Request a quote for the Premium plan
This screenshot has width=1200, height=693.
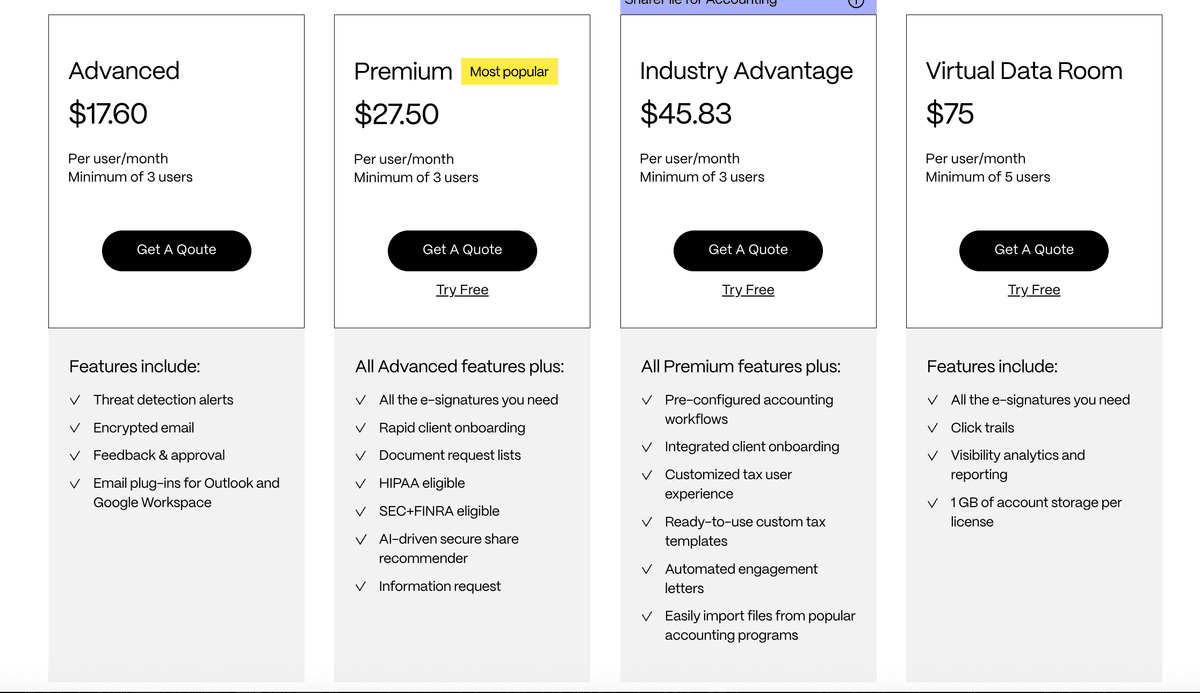pyautogui.click(x=462, y=250)
